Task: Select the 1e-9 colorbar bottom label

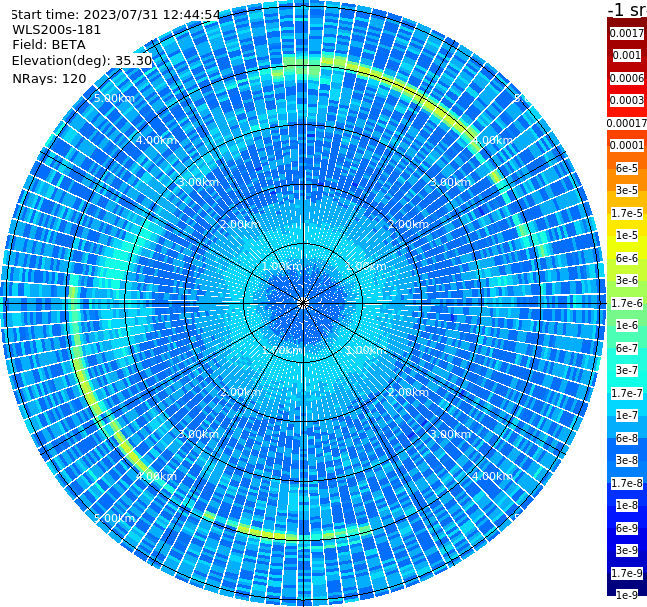Action: coord(627,595)
